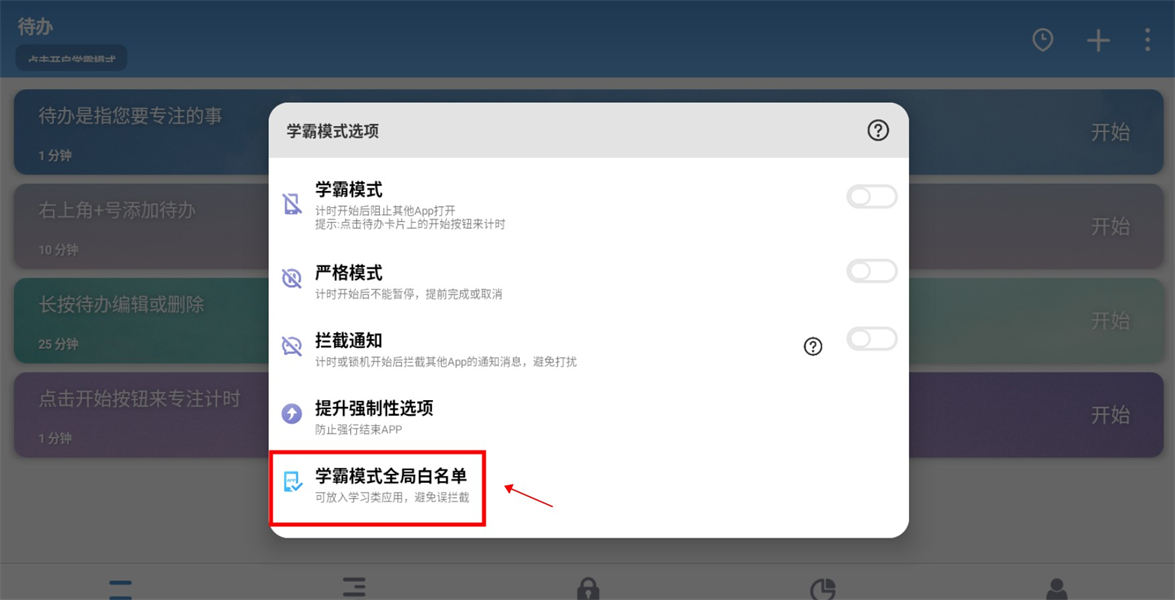The image size is (1175, 600).
Task: Turn on the 严格模式 switch
Action: coord(872,271)
